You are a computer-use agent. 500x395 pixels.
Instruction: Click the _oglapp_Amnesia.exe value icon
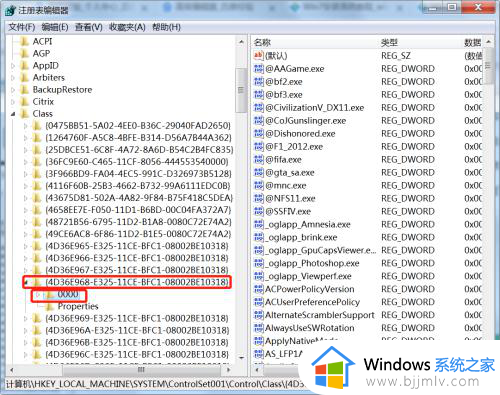[259, 225]
